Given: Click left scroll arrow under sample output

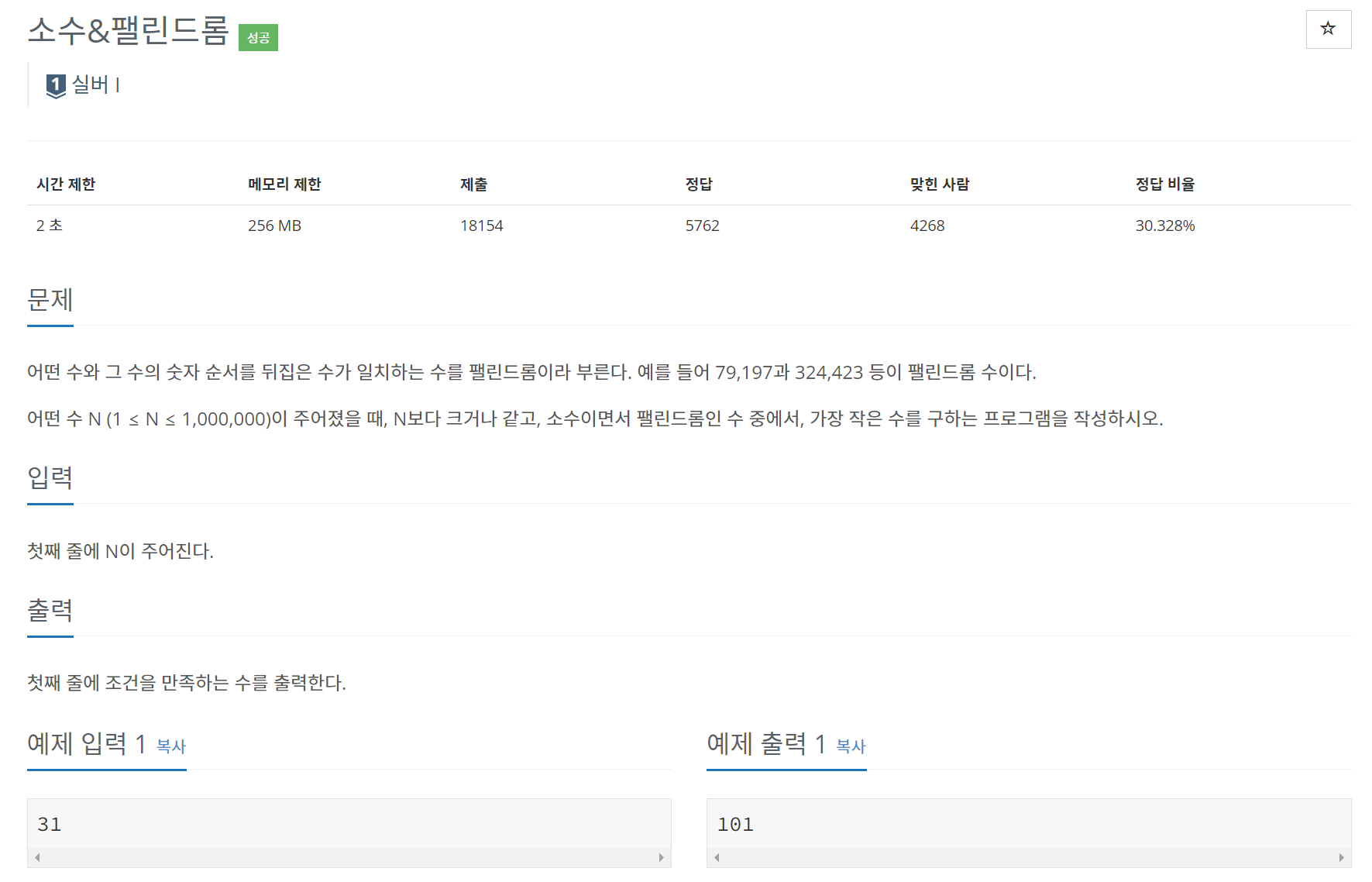Looking at the screenshot, I should tap(717, 857).
